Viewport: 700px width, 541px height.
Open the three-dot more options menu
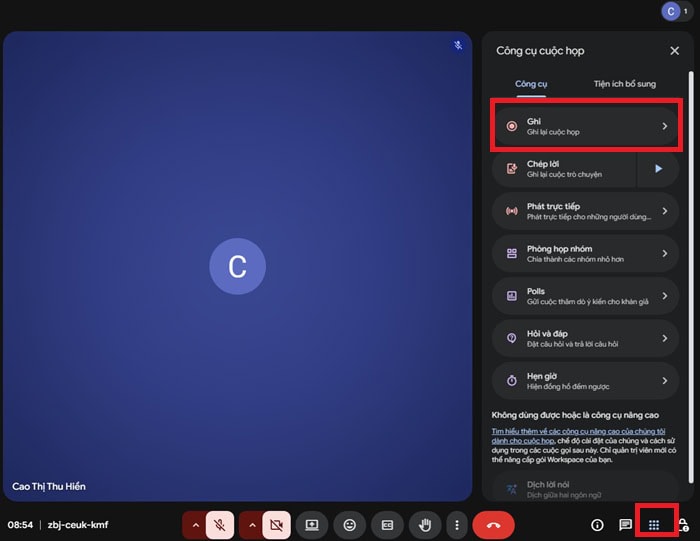[457, 524]
